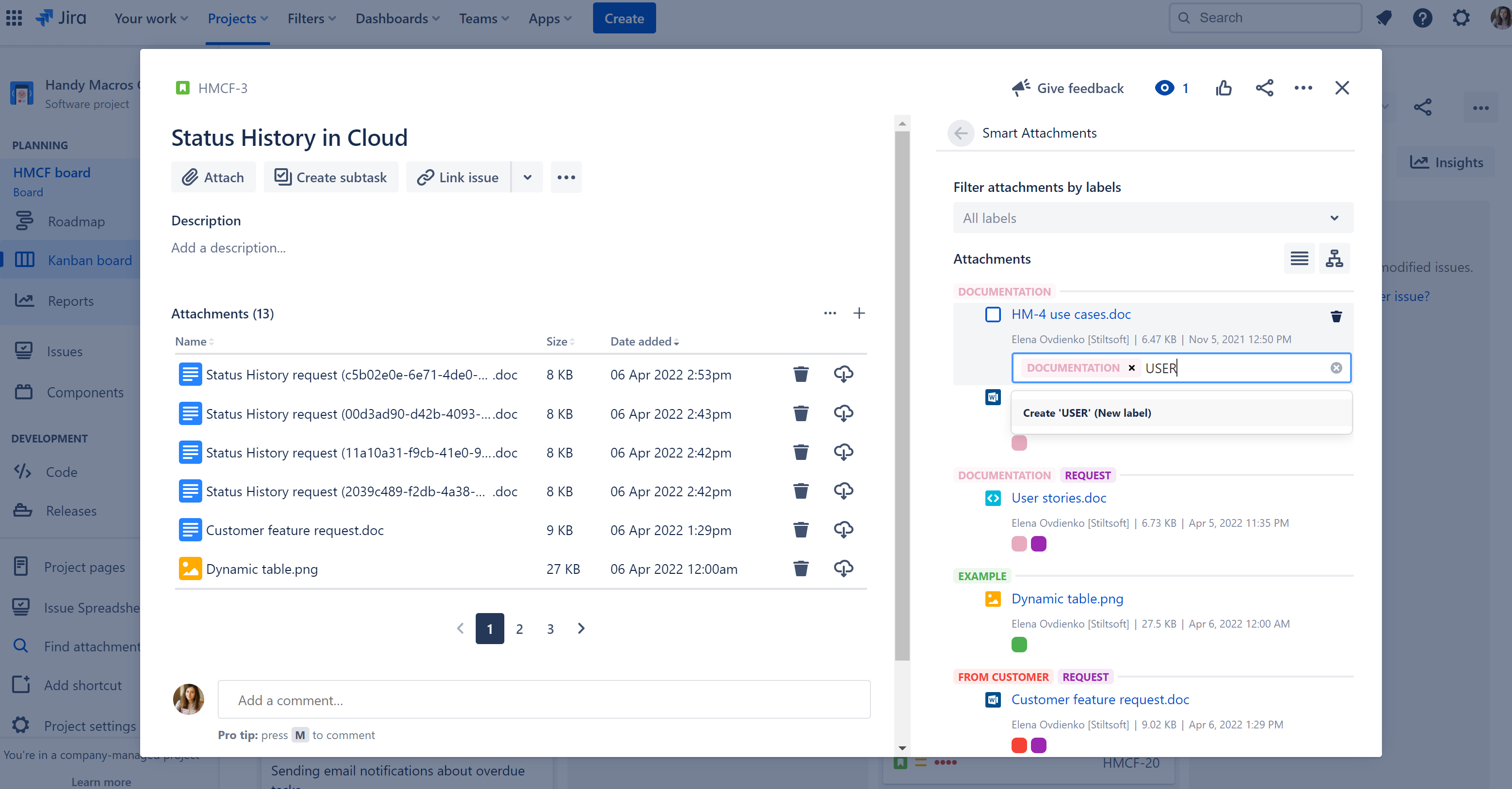Delete HM-4 use cases.doc with trash icon
The width and height of the screenshot is (1512, 789).
pos(1336,317)
